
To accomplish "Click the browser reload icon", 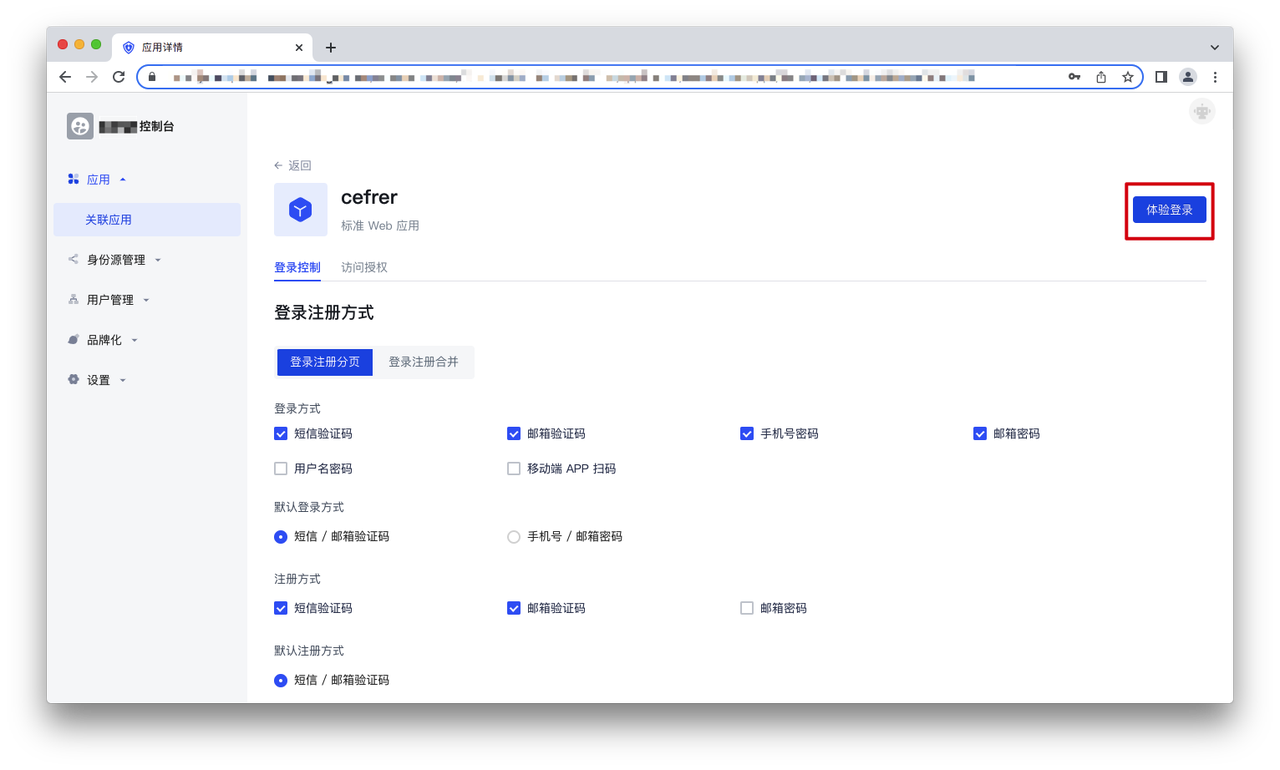I will pos(119,77).
